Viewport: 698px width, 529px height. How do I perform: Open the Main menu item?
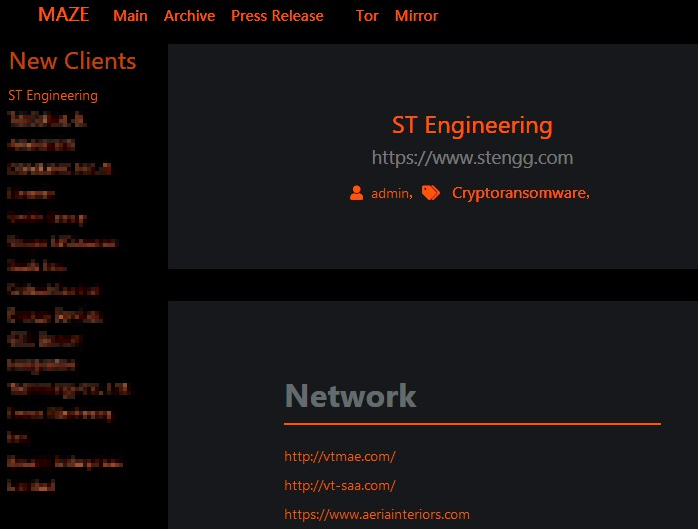coord(130,16)
